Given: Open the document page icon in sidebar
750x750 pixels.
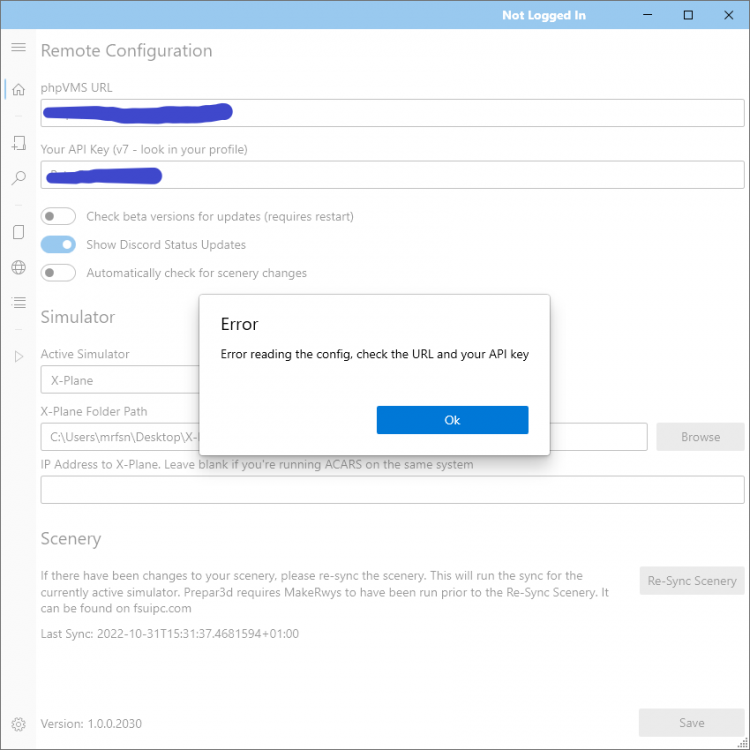Looking at the screenshot, I should click(18, 232).
